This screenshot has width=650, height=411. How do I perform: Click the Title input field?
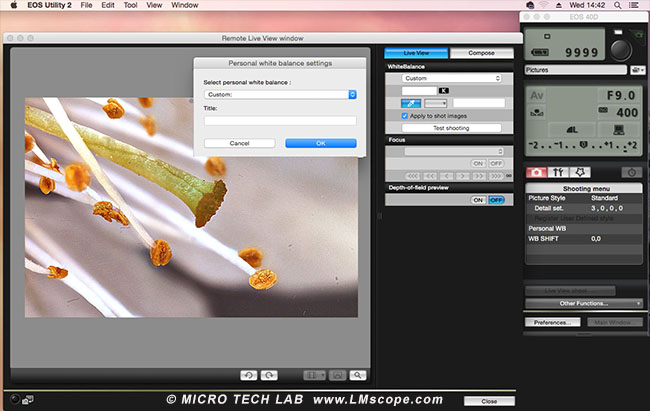pyautogui.click(x=280, y=121)
